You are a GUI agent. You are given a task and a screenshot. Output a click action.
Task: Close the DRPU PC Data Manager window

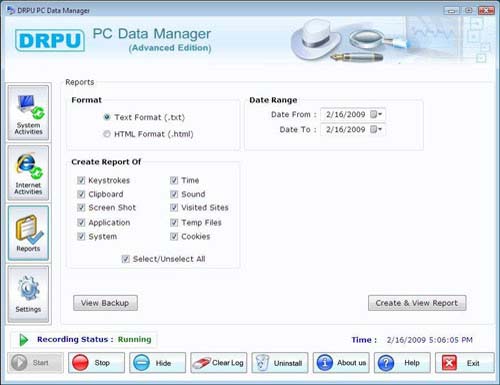[x=486, y=11]
